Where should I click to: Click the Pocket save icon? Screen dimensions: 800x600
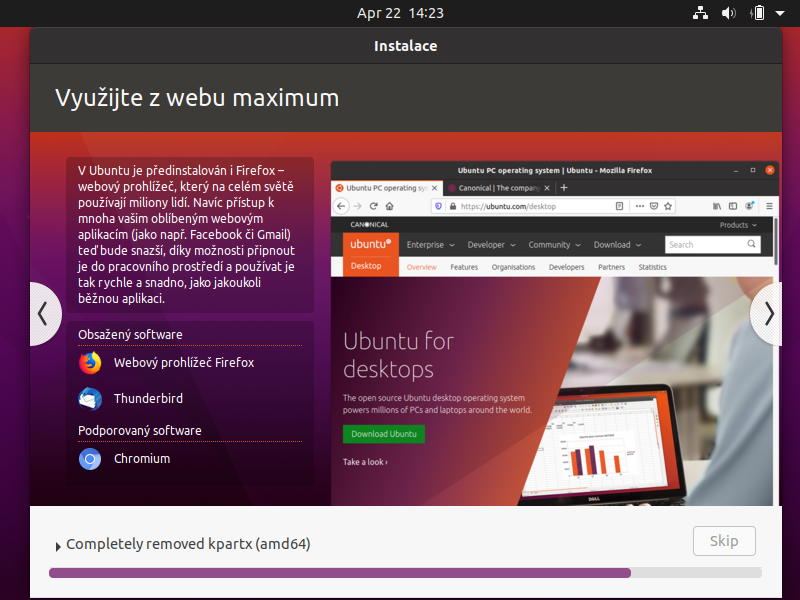[x=654, y=206]
